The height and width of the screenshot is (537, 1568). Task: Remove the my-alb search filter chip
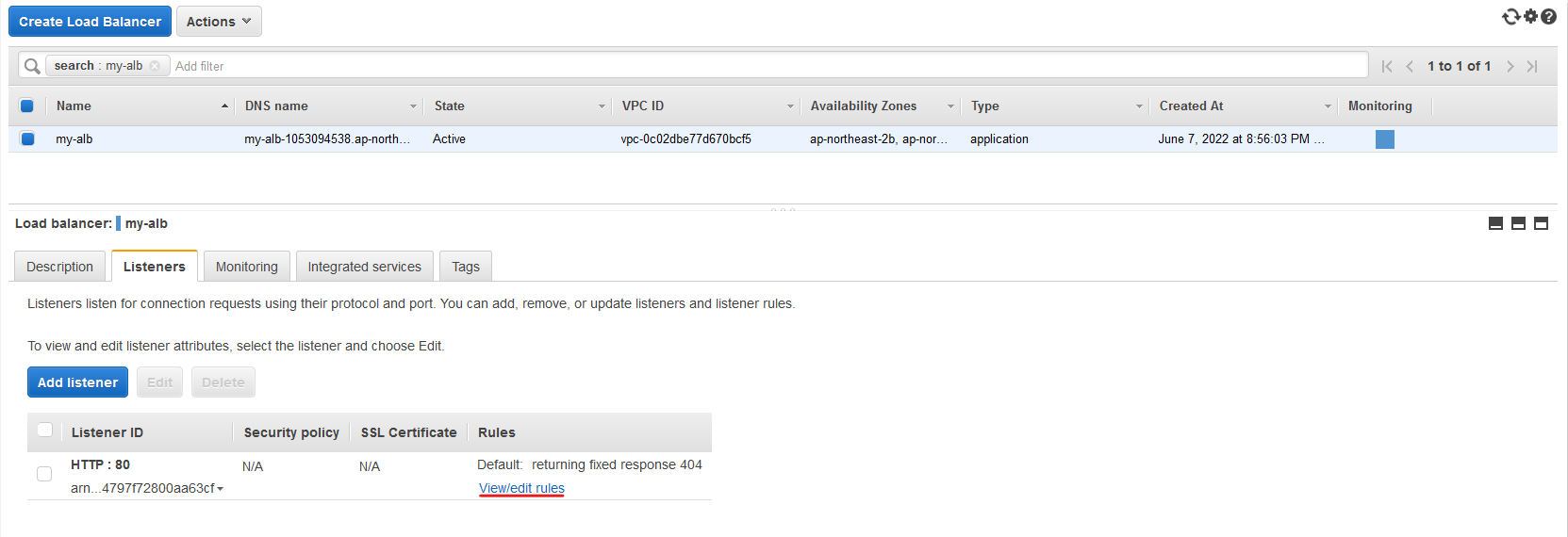155,66
